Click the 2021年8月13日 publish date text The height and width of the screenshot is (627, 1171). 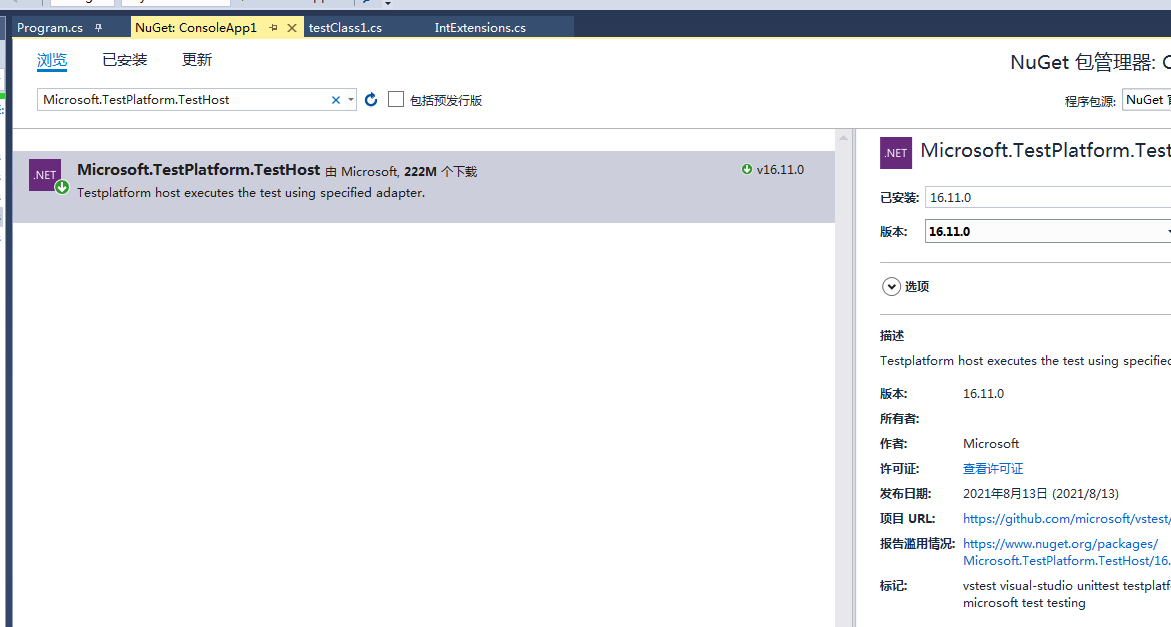coord(1040,493)
